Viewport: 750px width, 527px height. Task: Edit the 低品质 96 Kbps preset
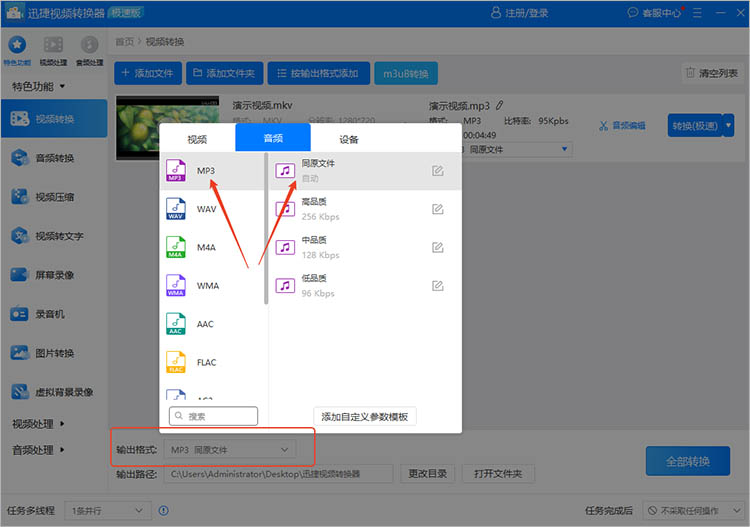point(438,285)
